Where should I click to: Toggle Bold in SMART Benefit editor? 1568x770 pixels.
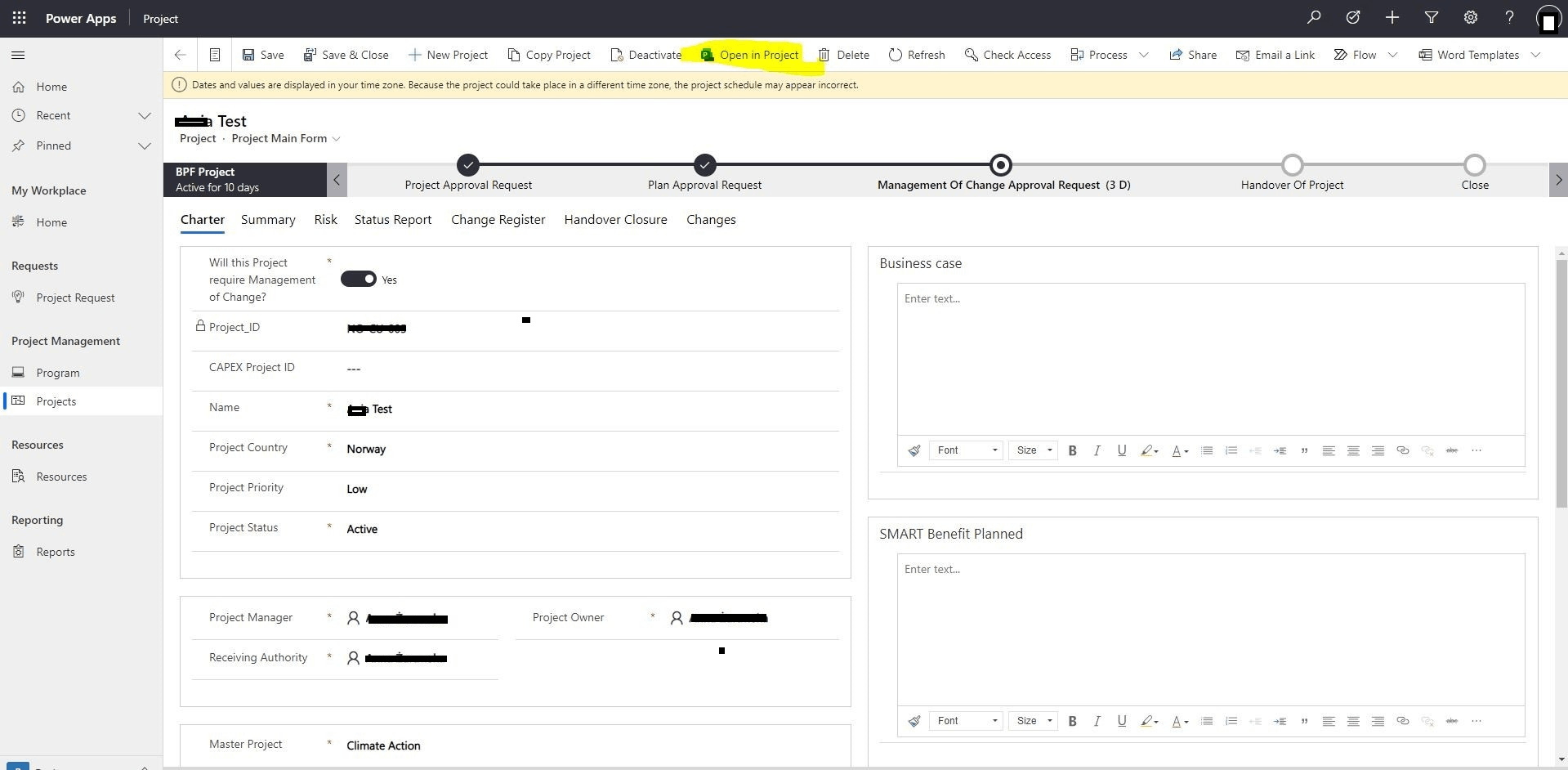coord(1073,721)
